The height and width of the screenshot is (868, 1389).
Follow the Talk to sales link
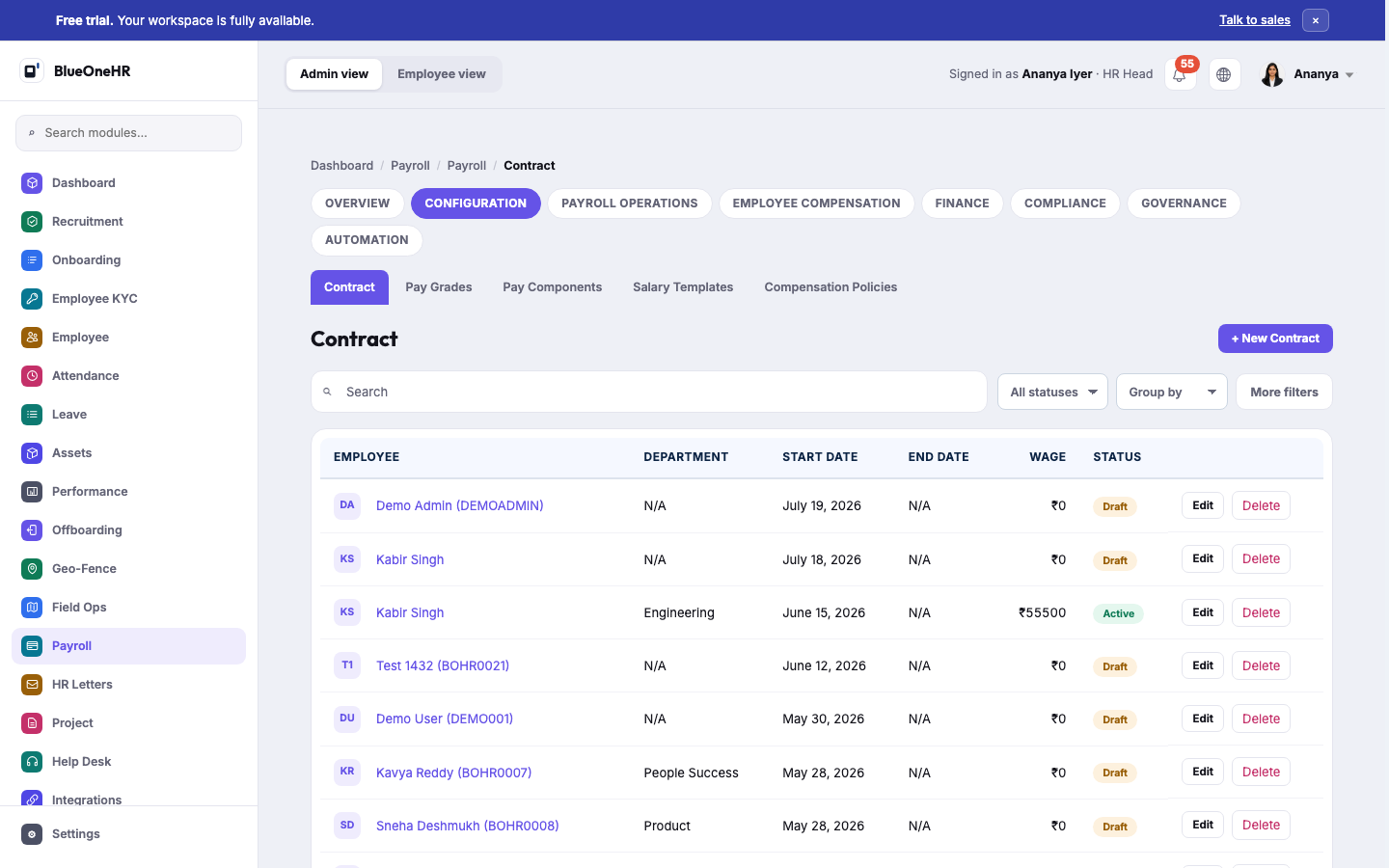[x=1255, y=20]
